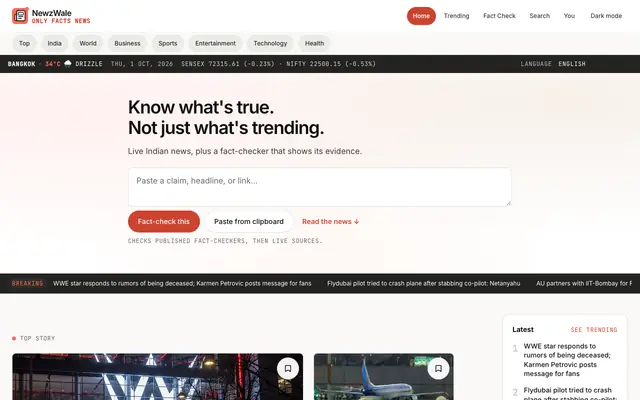Click the Thu, 1 Oct, 2026 date
Viewport: 640px width, 400px height.
pyautogui.click(x=142, y=64)
